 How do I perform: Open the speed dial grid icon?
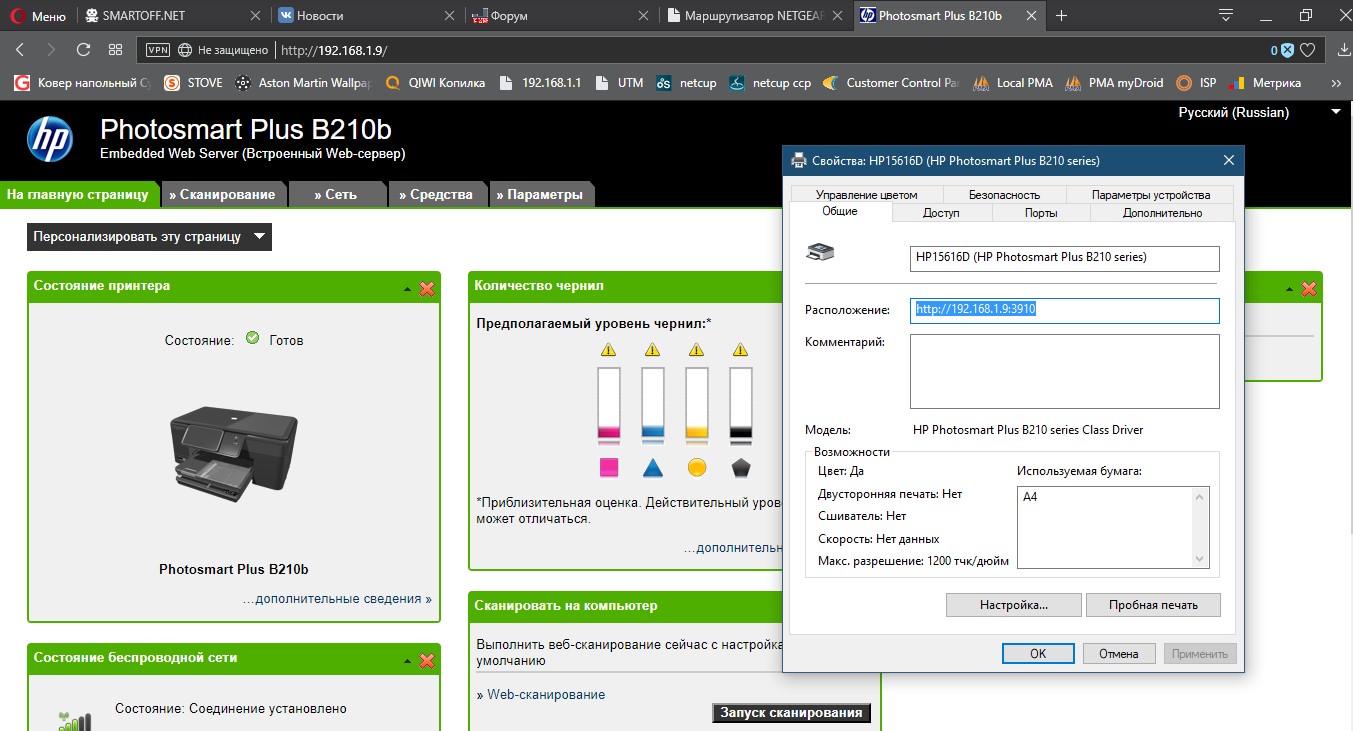pos(115,49)
